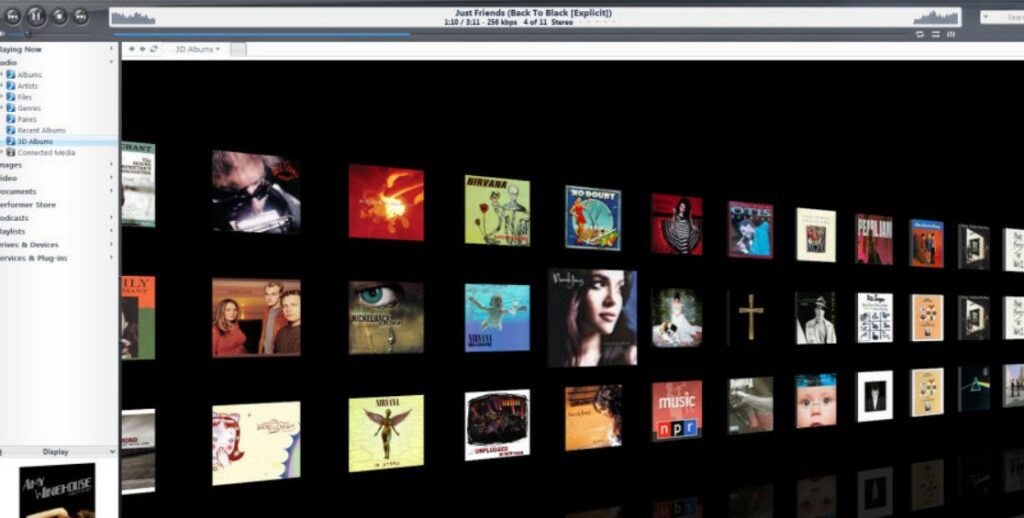Screen dimensions: 1024x518
Task: Toggle the shuffle mode icon
Action: click(x=936, y=34)
